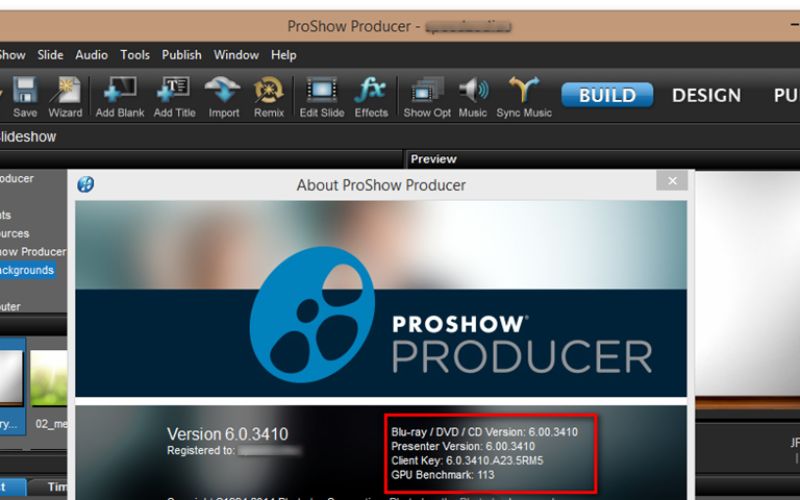Open the Help menu
Viewport: 800px width, 500px height.
coord(284,55)
